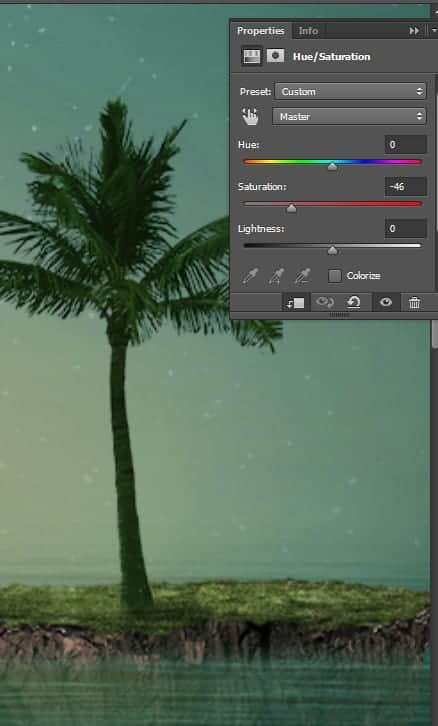Enable the Colorize checkbox
The width and height of the screenshot is (438, 726).
335,276
